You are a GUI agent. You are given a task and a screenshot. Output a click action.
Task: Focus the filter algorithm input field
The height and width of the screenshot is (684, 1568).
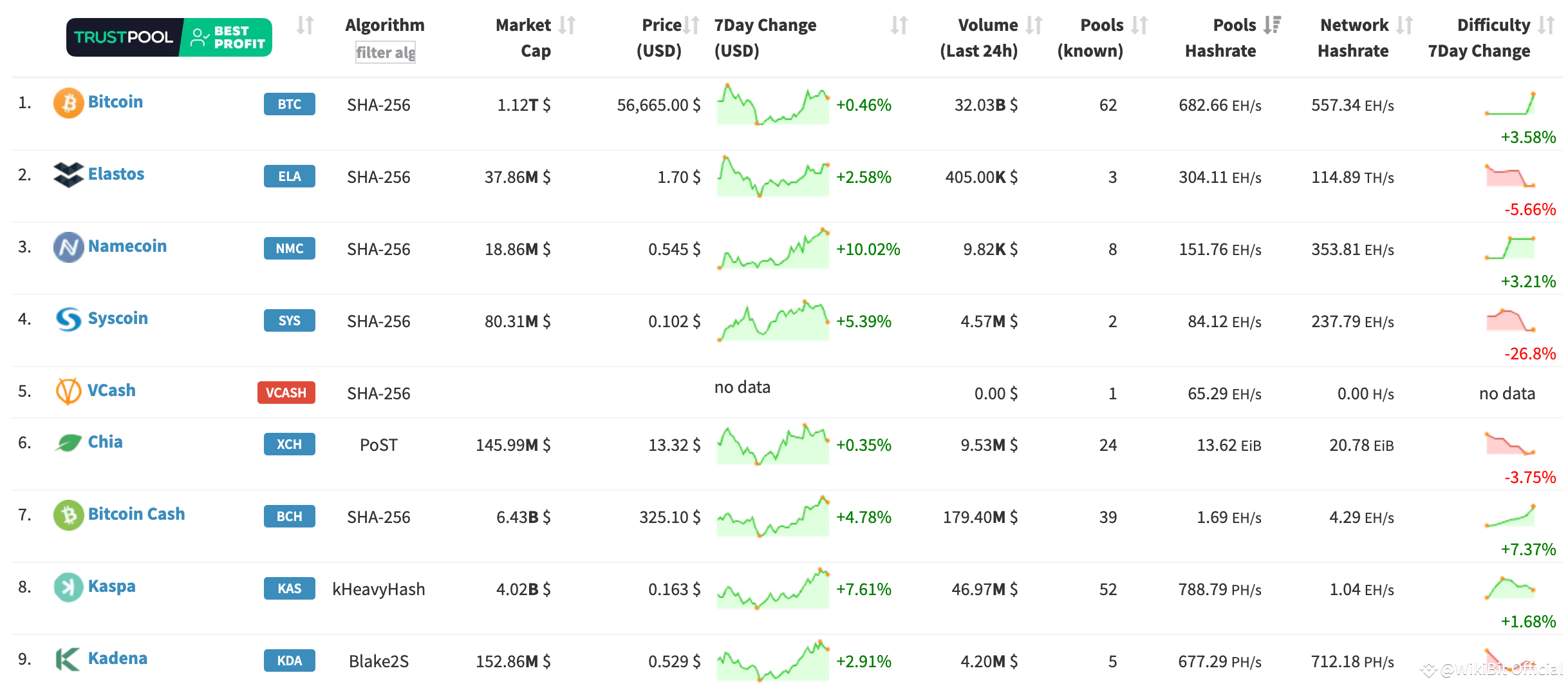click(386, 53)
